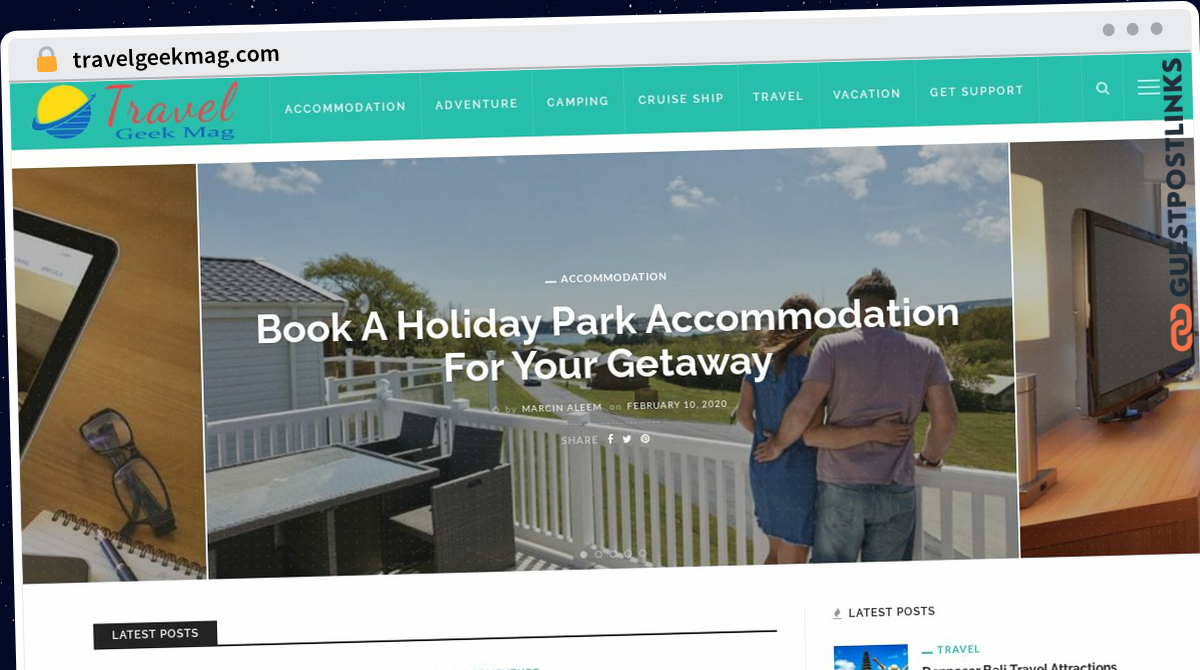Click the Travel Geek Mag logo
Image resolution: width=1200 pixels, height=670 pixels.
135,111
